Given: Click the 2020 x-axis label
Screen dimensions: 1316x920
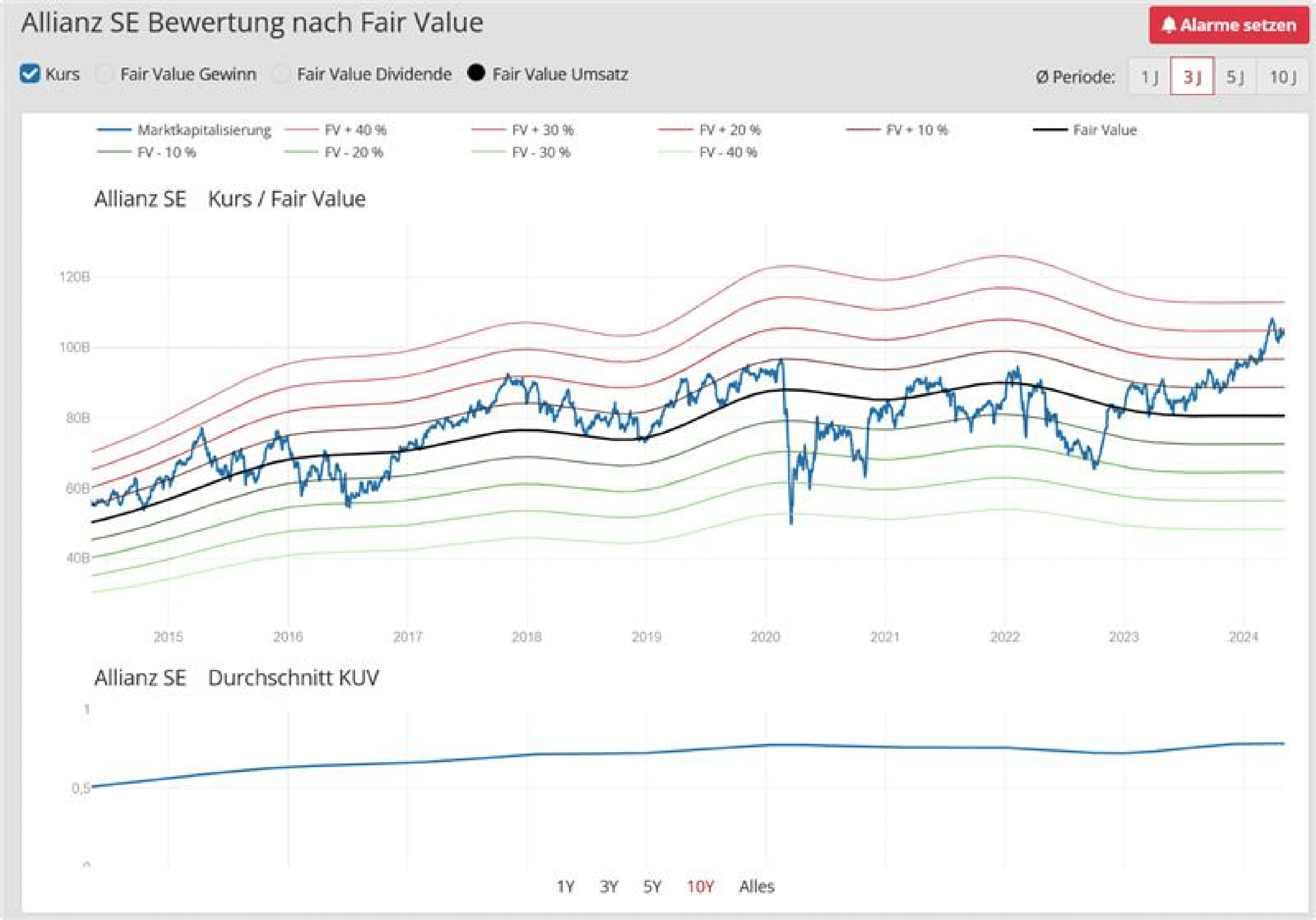Looking at the screenshot, I should click(x=765, y=637).
